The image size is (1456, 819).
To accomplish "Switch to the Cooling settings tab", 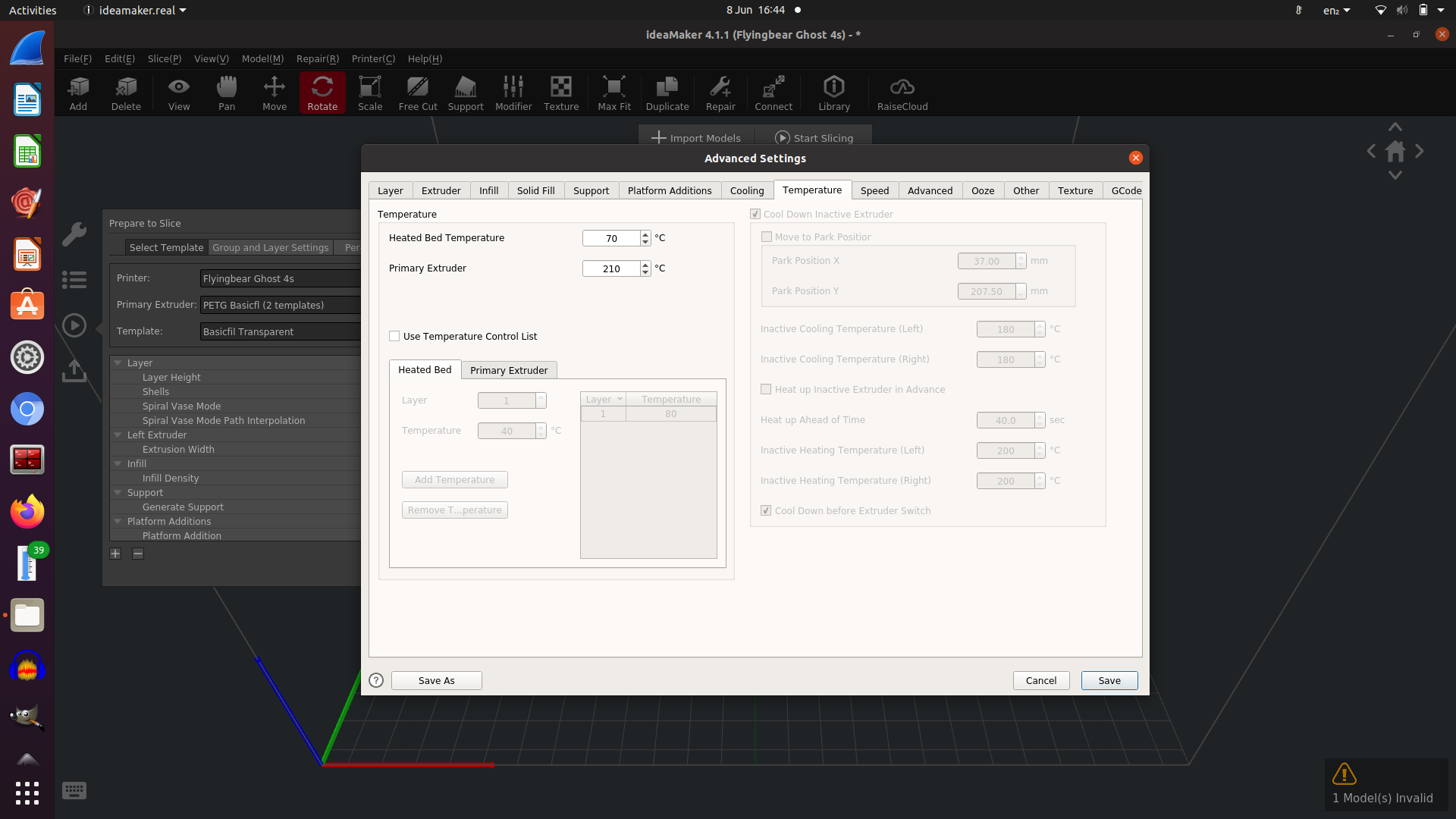I will click(x=746, y=190).
